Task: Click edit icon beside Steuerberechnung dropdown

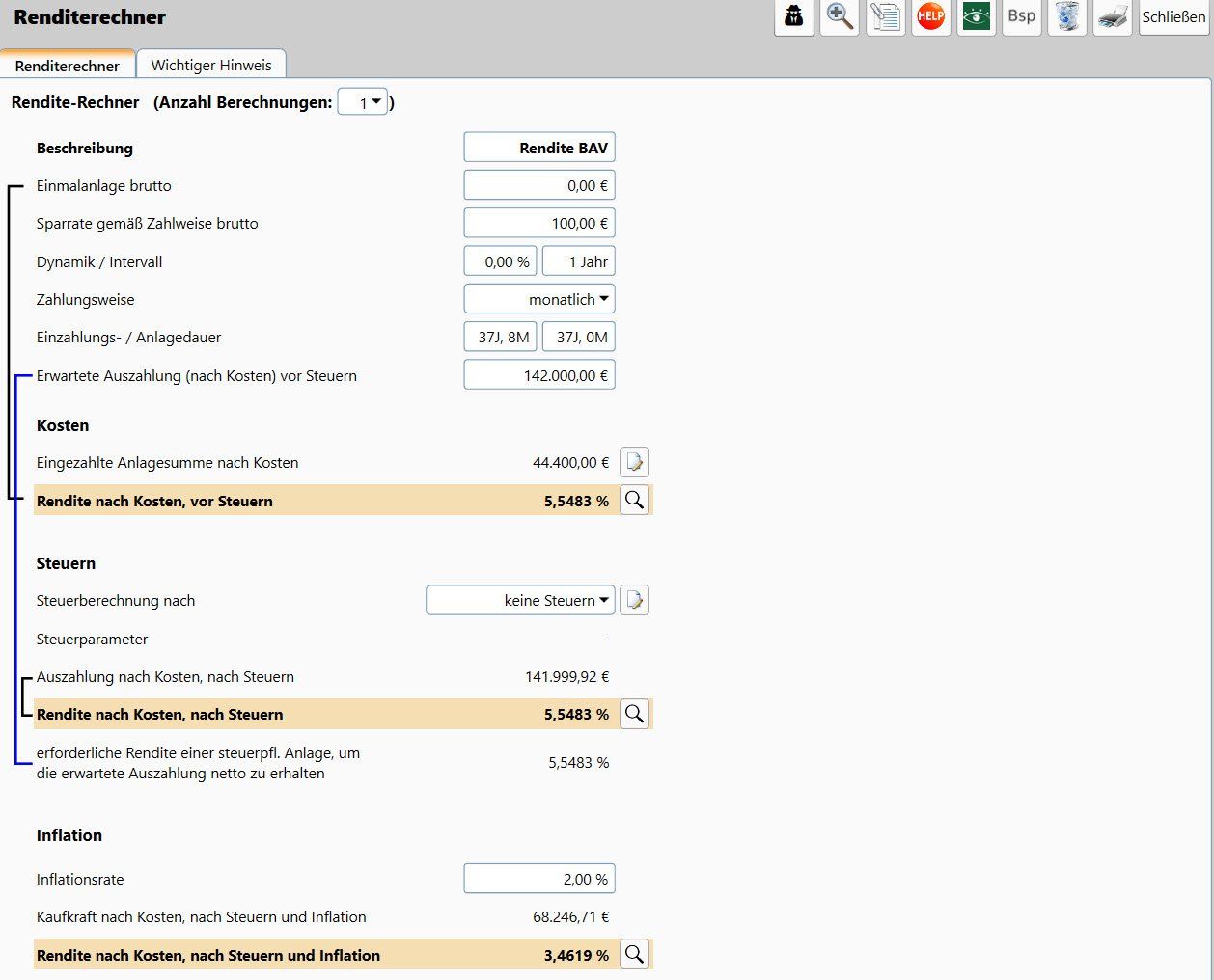Action: 634,600
